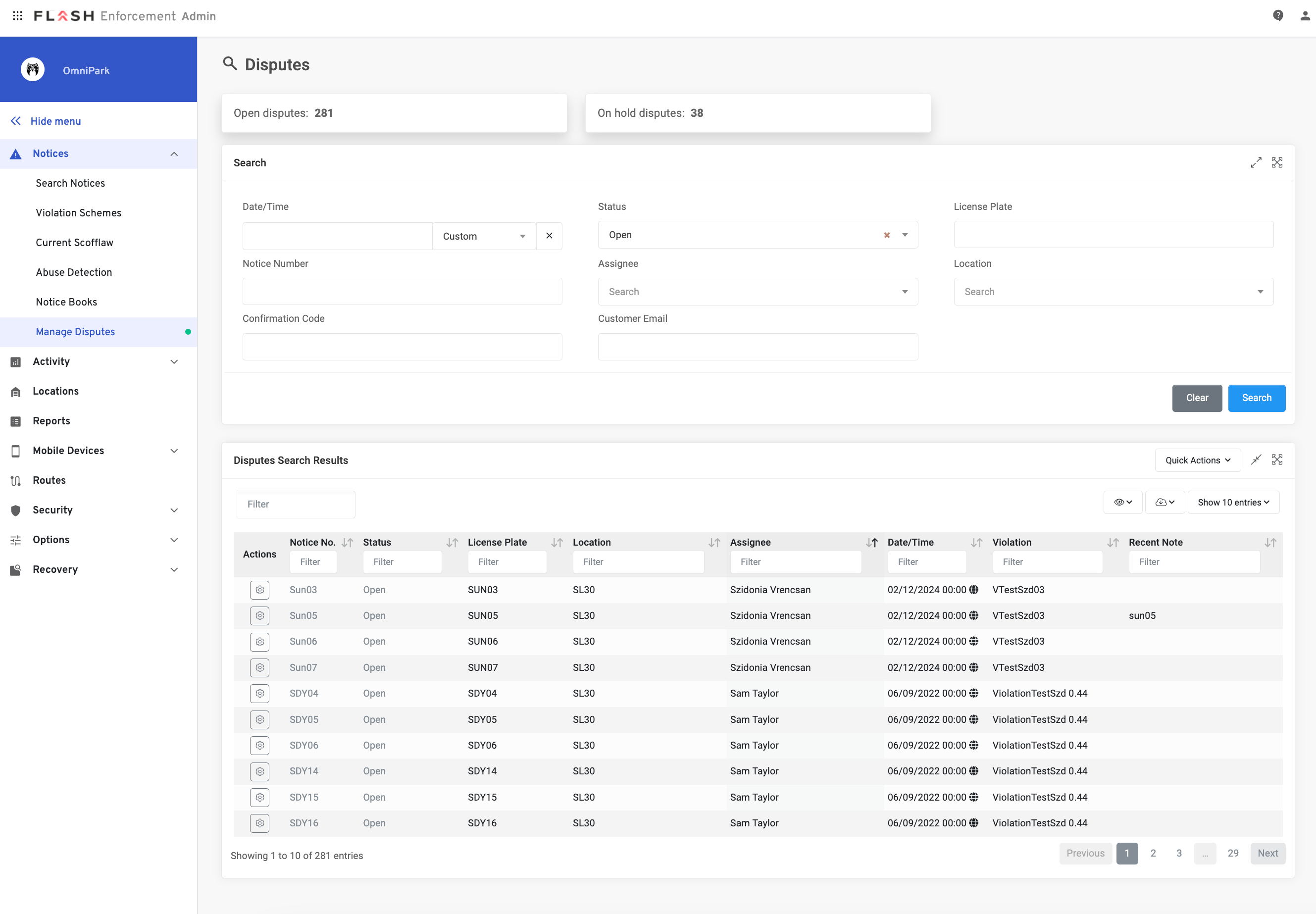Image resolution: width=1316 pixels, height=914 pixels.
Task: Click fullscreen icon on Disputes Search Results
Action: [1276, 460]
